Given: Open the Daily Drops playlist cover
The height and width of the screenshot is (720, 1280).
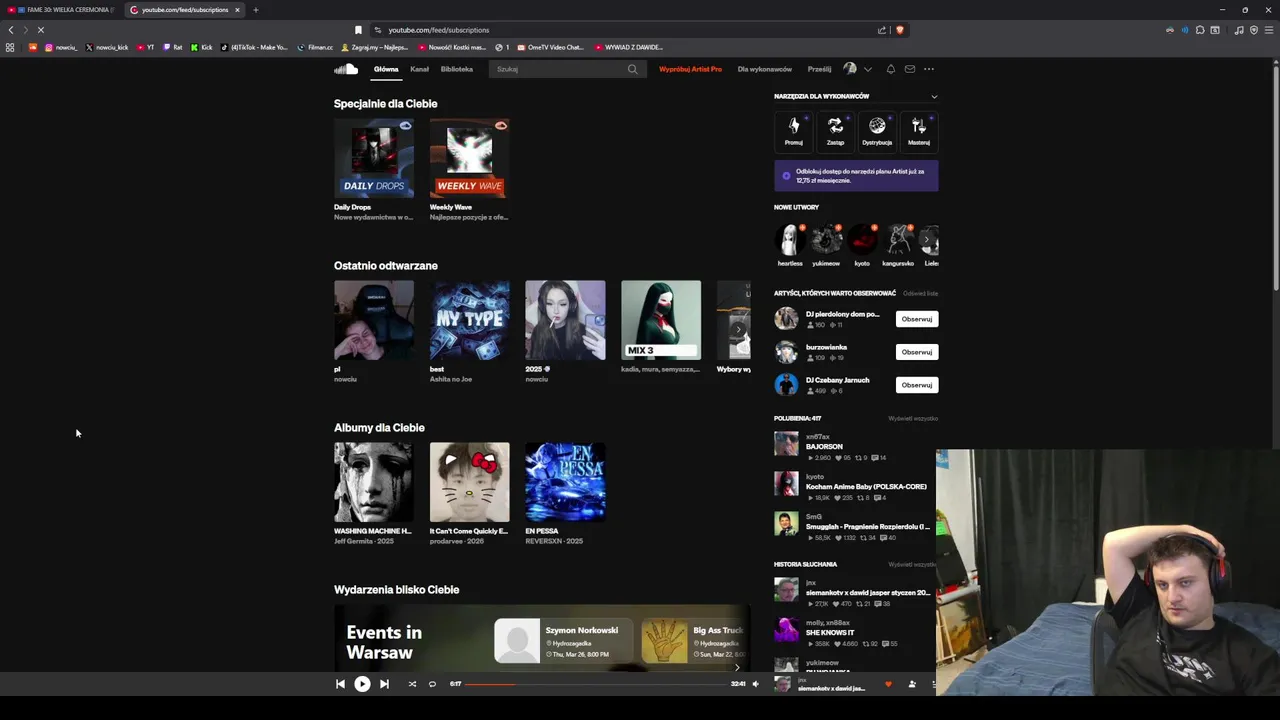Looking at the screenshot, I should (x=374, y=158).
